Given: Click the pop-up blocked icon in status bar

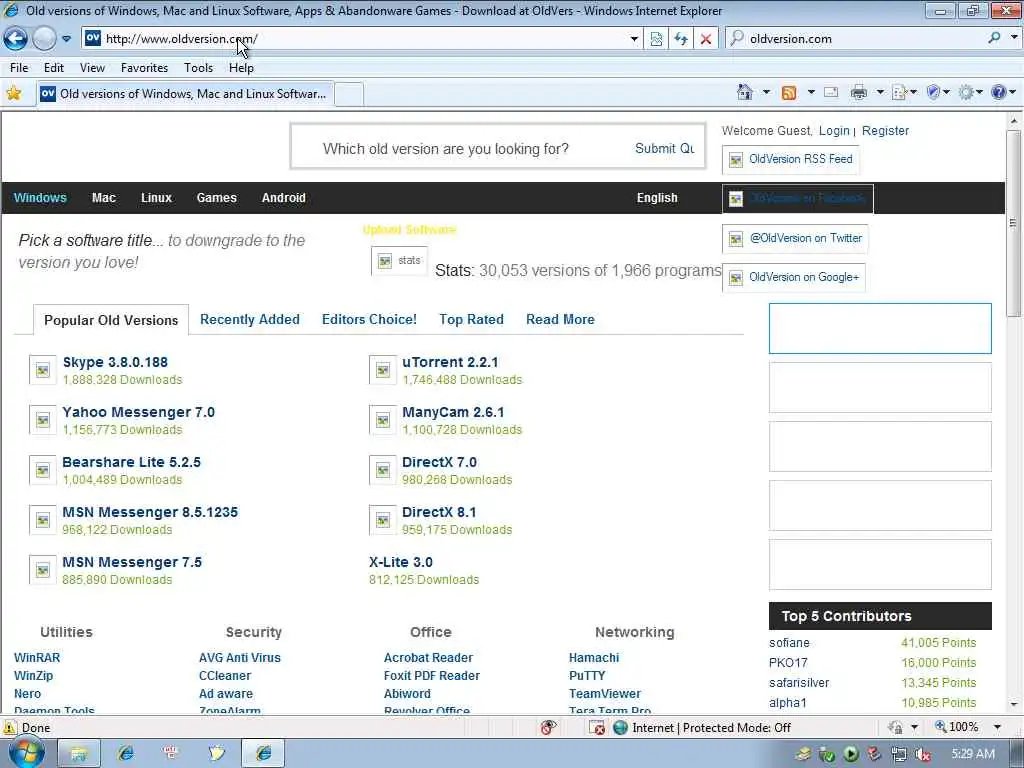Looking at the screenshot, I should 596,728.
